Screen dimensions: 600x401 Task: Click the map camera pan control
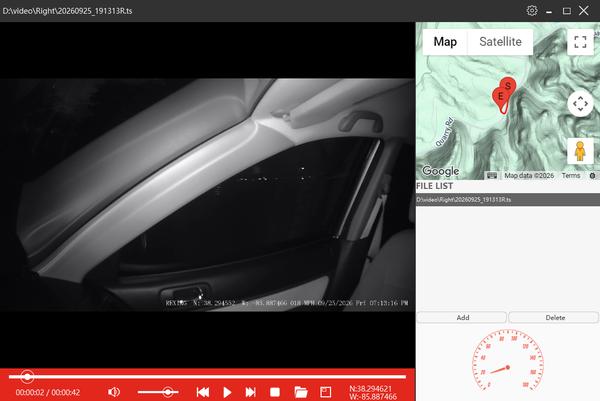580,104
